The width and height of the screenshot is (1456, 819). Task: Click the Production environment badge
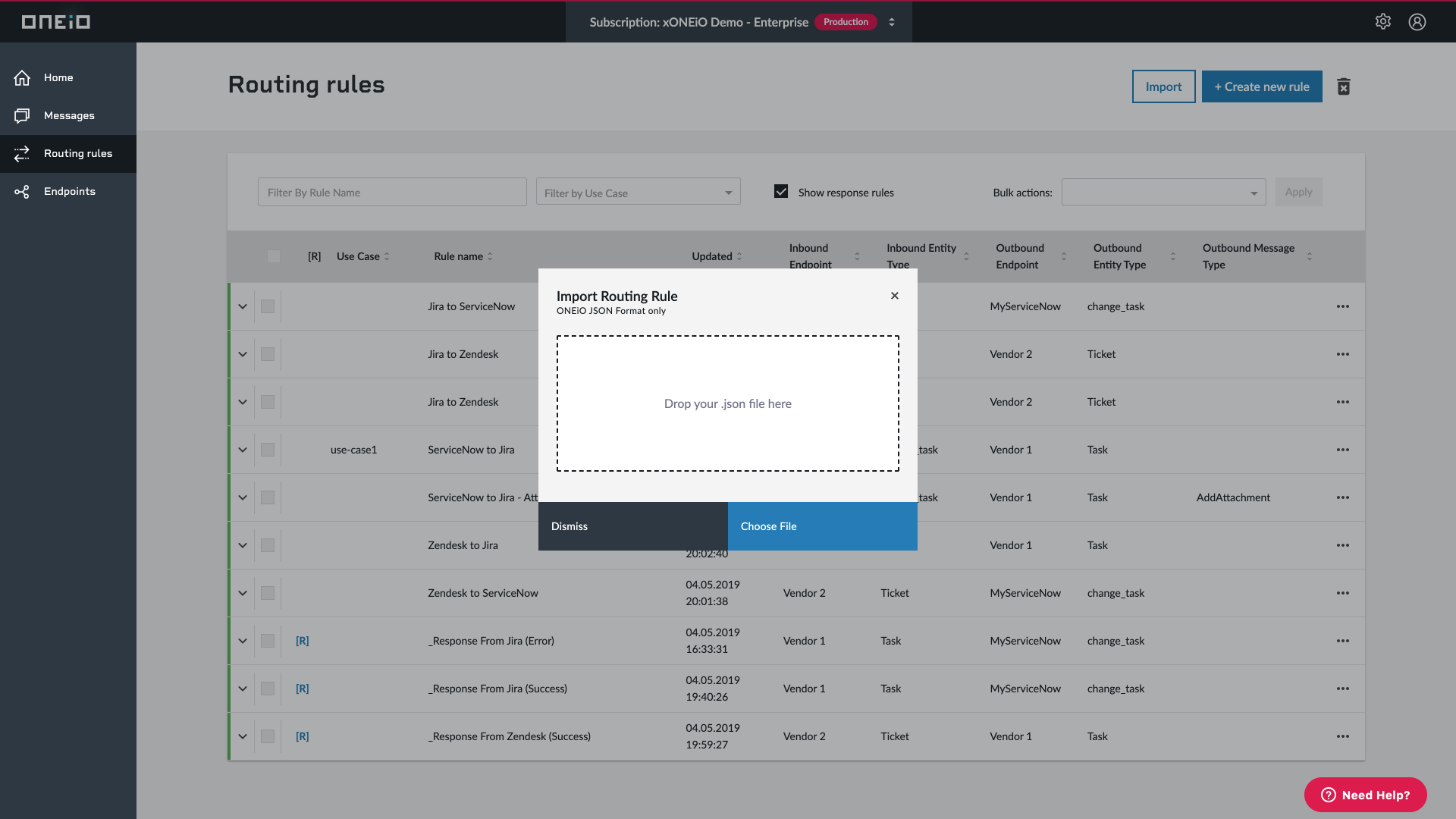click(846, 22)
